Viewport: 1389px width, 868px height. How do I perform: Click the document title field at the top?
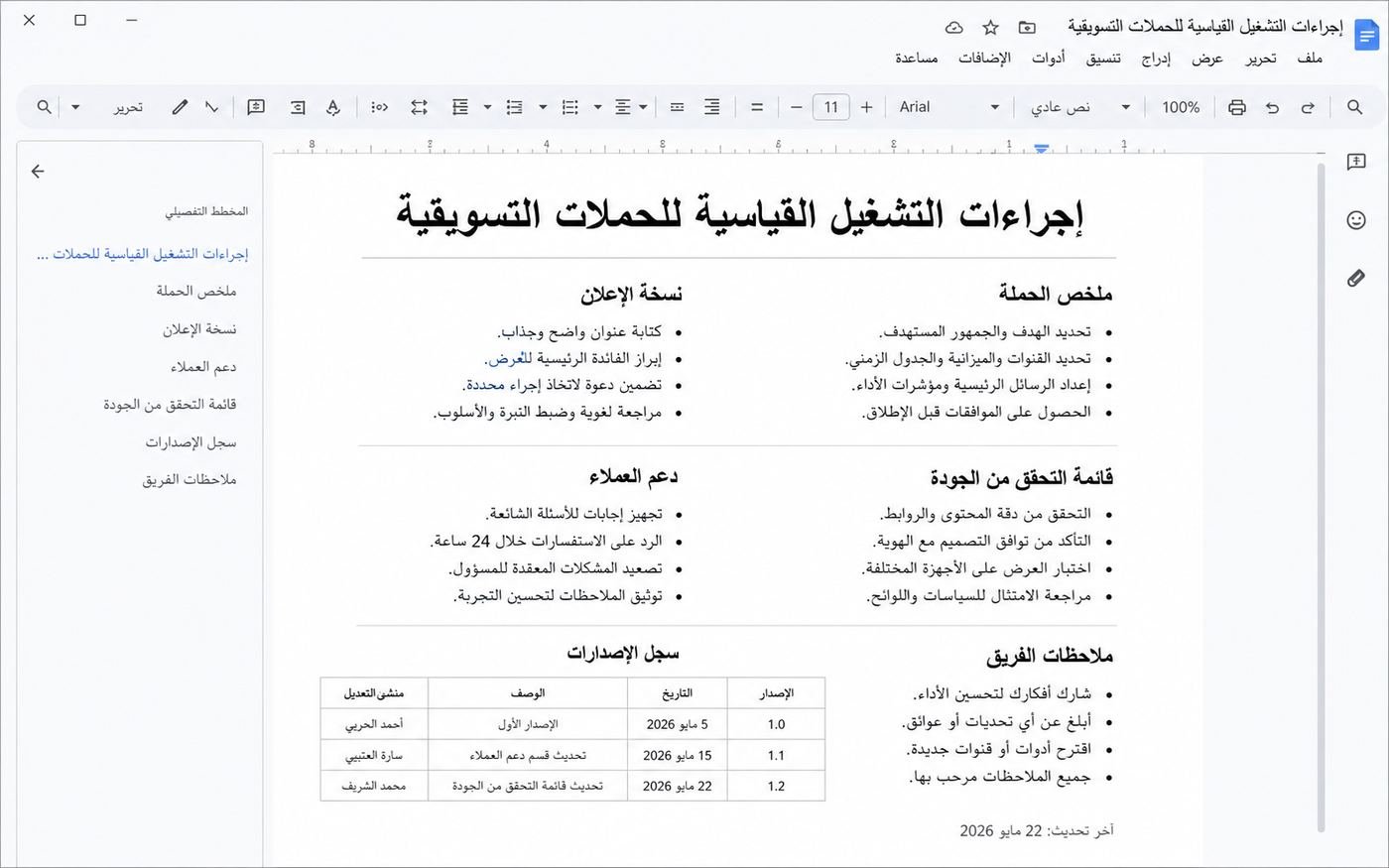[1204, 27]
